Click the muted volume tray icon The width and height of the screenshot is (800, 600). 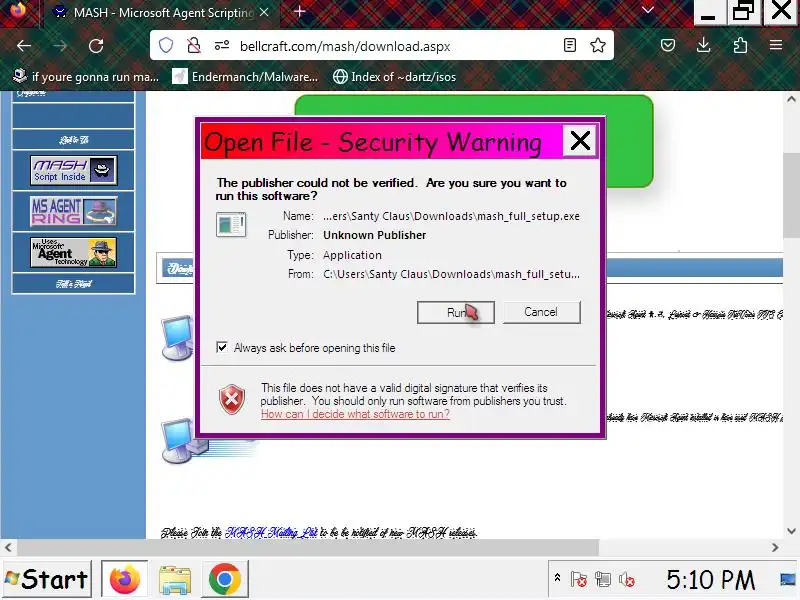627,579
